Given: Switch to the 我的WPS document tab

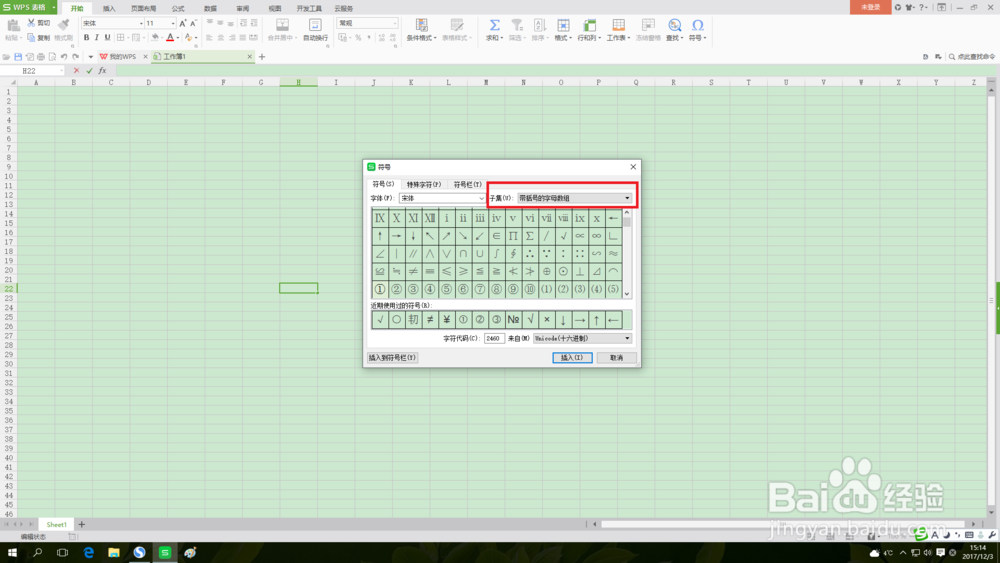Looking at the screenshot, I should [x=122, y=57].
